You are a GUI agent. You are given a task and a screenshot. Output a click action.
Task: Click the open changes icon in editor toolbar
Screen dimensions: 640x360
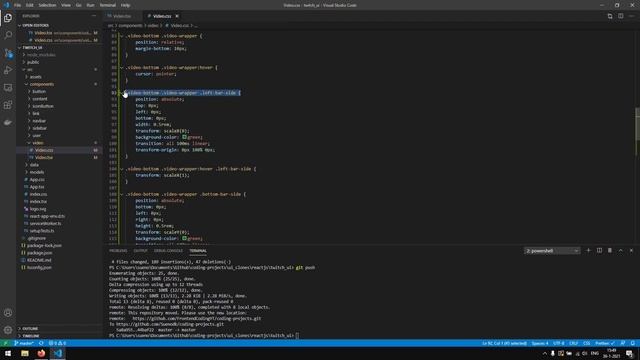click(x=610, y=16)
